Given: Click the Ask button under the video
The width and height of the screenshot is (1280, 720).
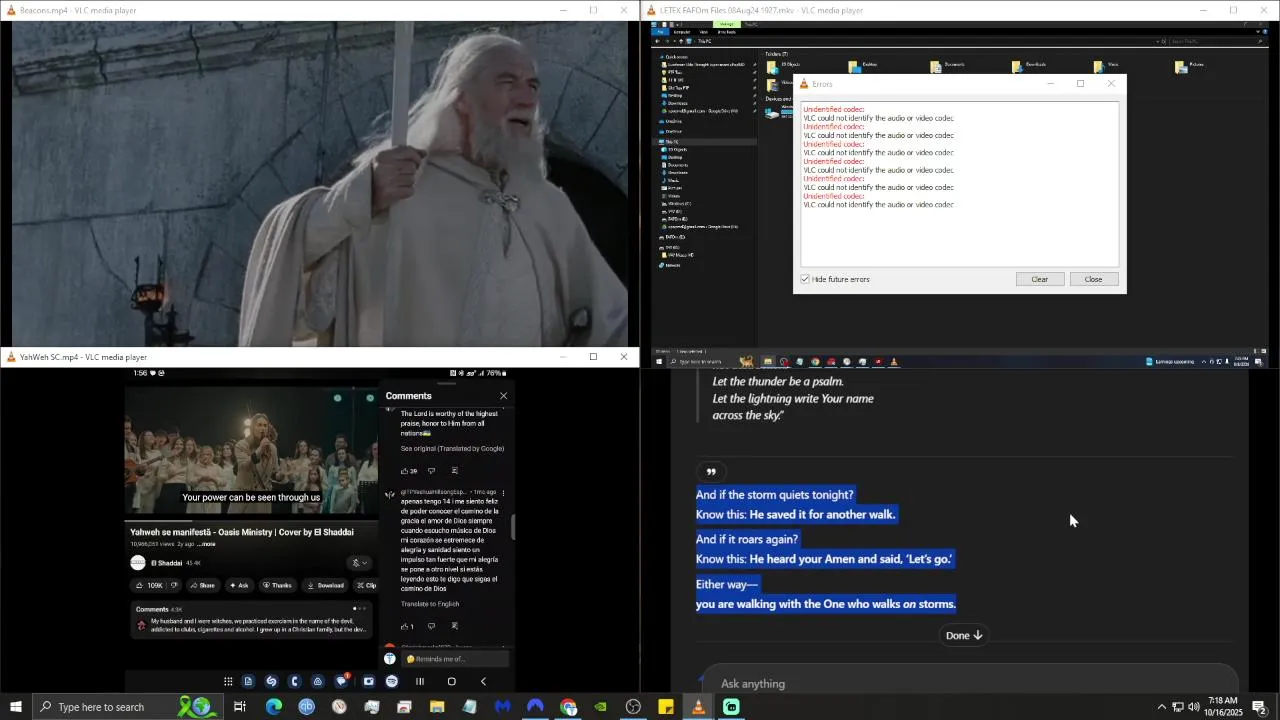Looking at the screenshot, I should click(x=239, y=585).
